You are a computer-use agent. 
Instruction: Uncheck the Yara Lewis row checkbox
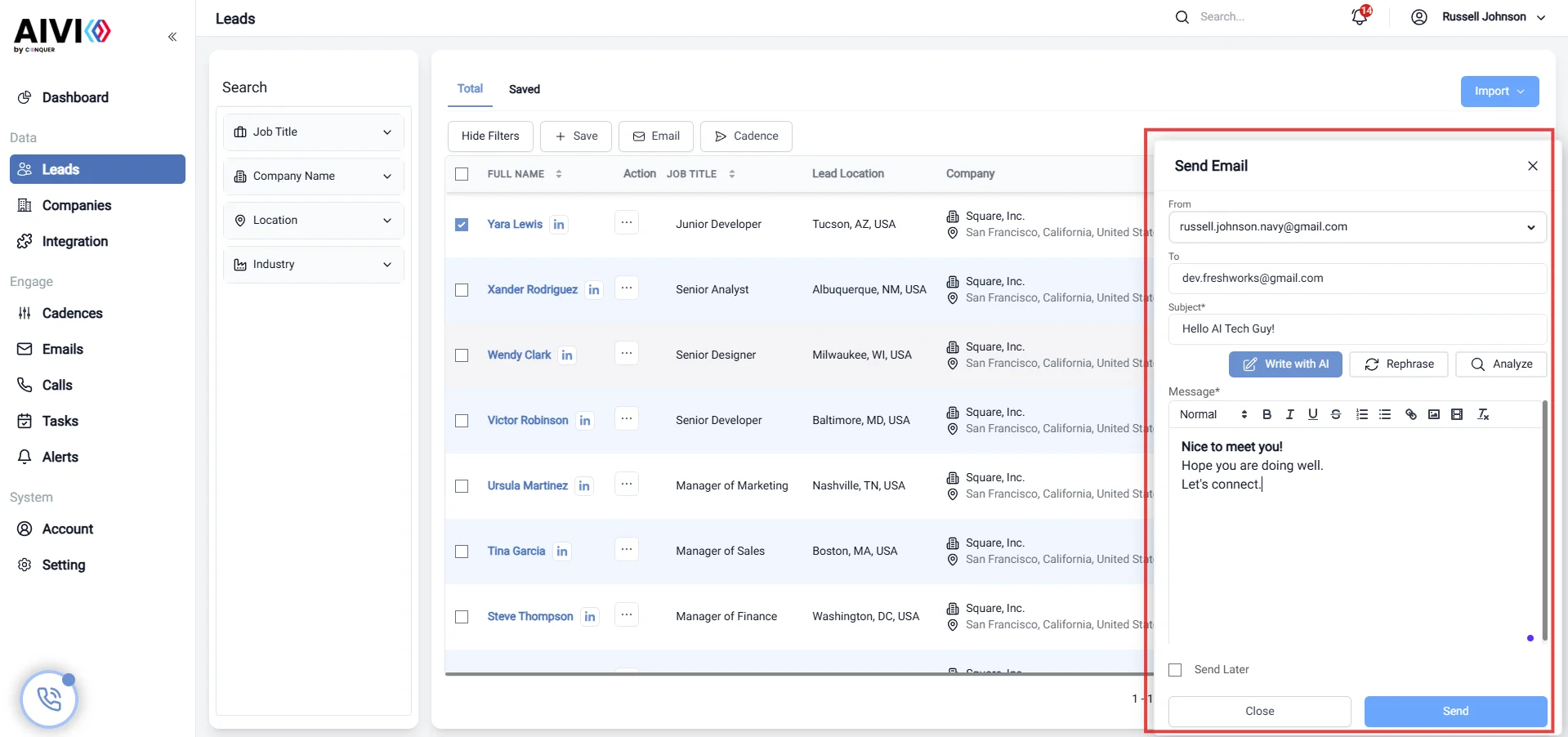click(x=462, y=225)
